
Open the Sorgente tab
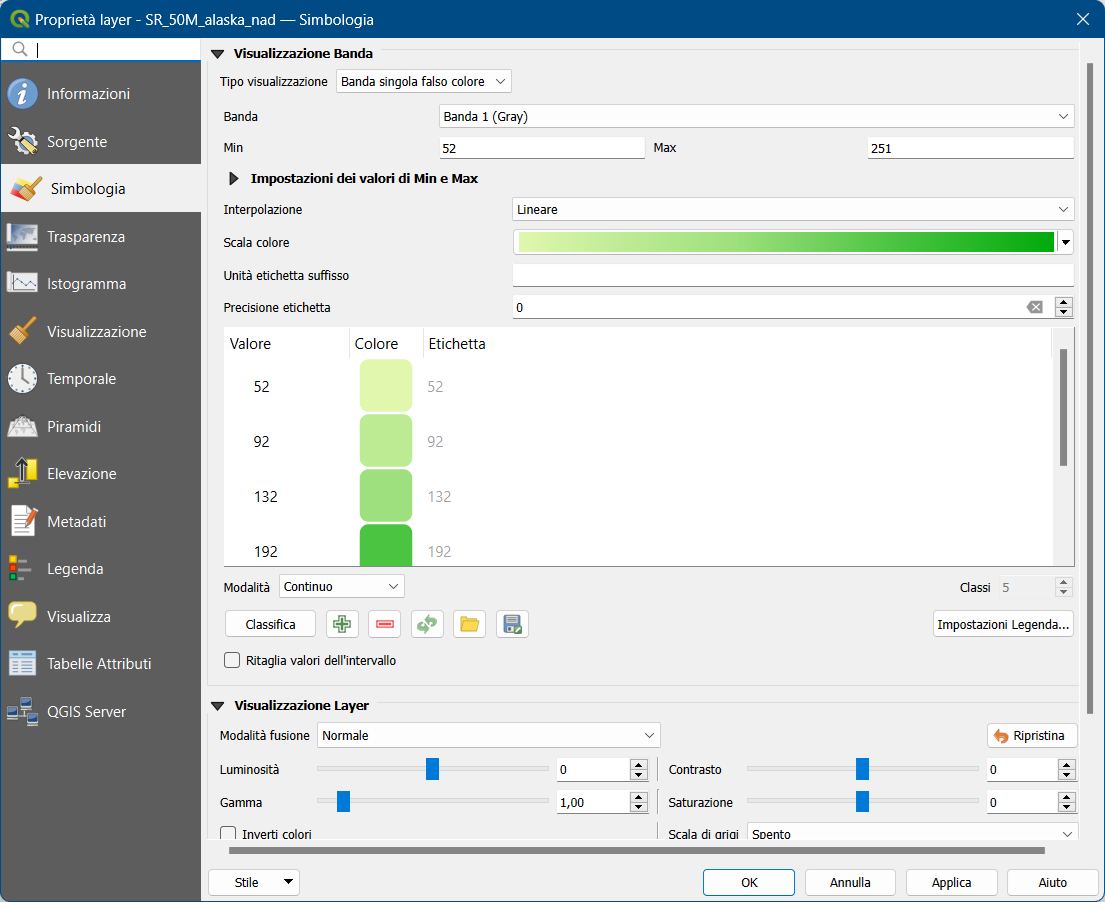pos(101,142)
